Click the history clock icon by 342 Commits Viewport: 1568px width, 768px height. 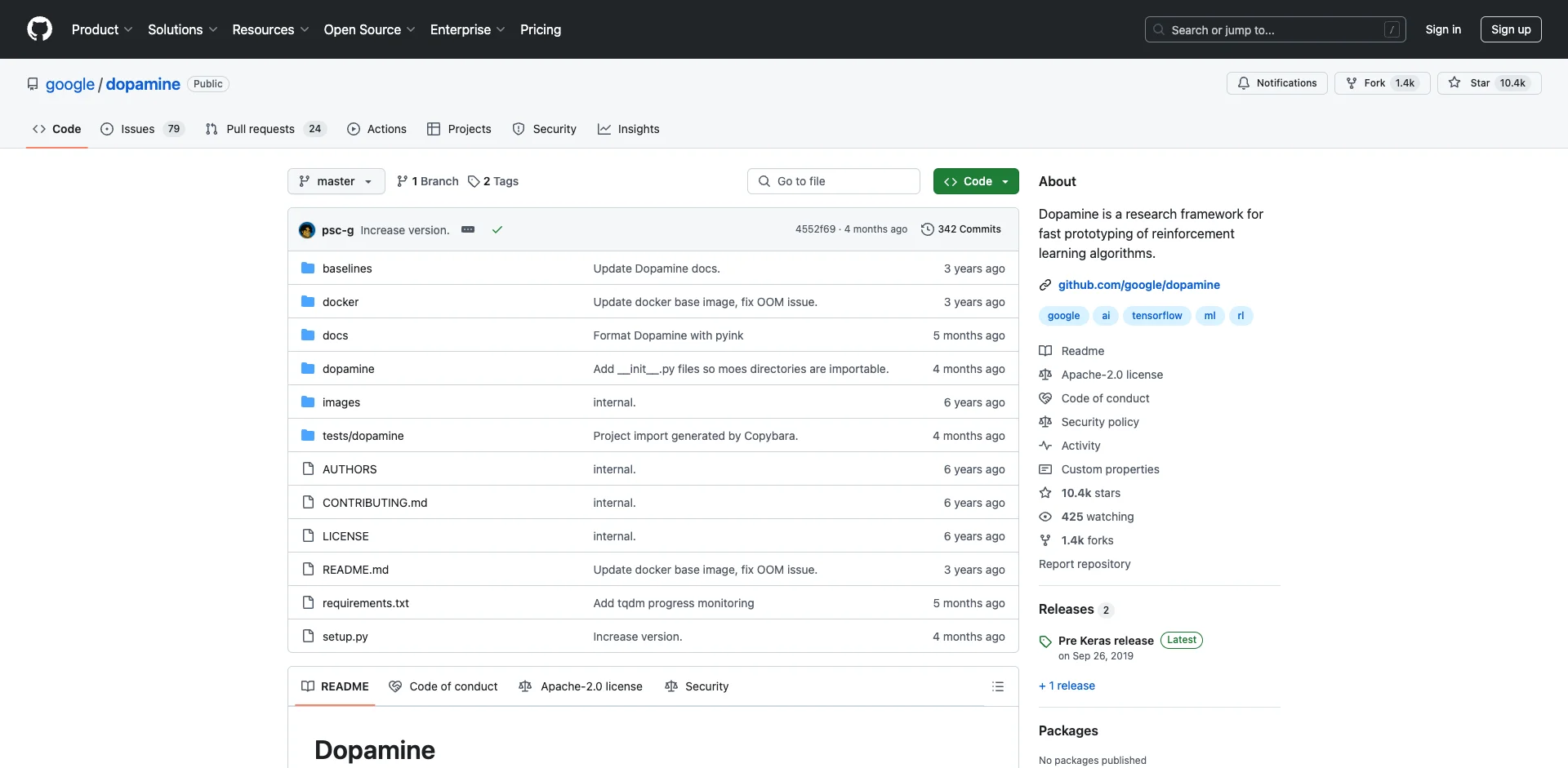(927, 229)
